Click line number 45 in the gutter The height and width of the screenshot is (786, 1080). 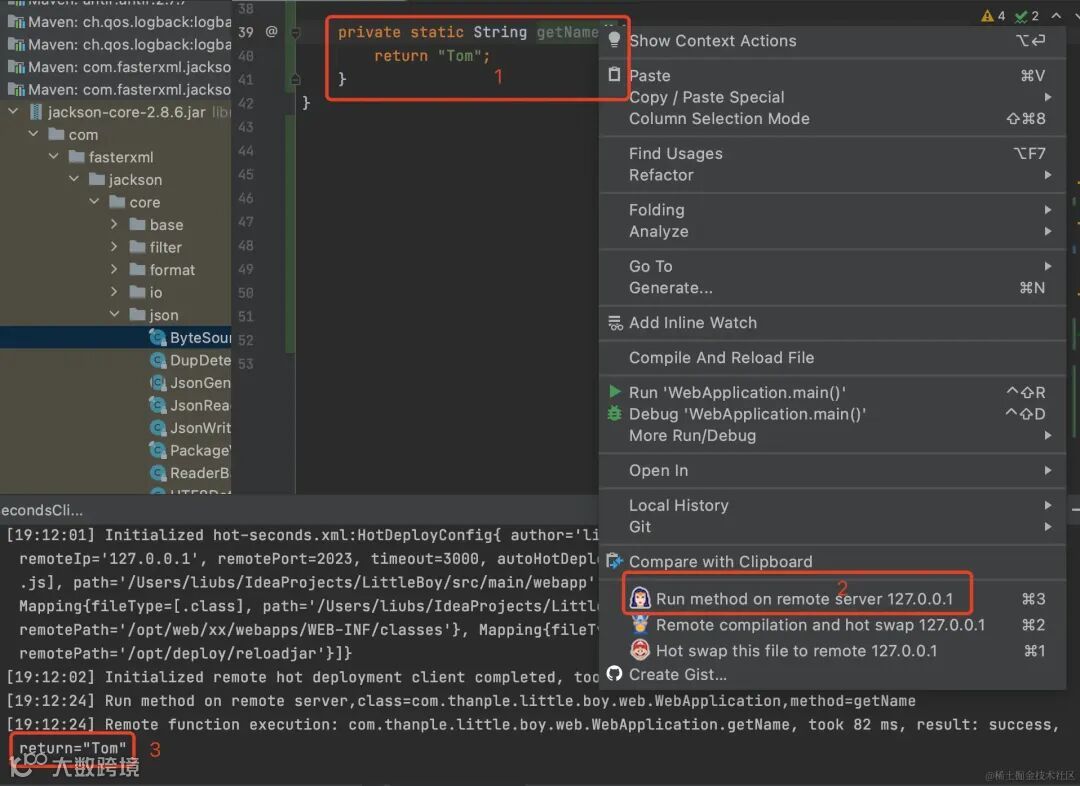click(x=246, y=174)
